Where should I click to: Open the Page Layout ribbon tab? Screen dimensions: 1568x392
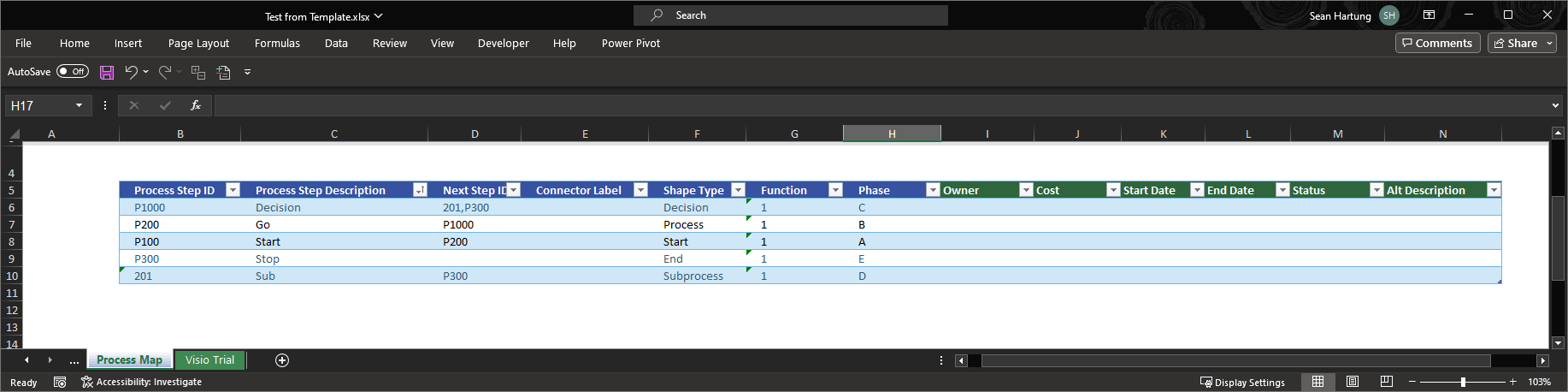pyautogui.click(x=198, y=43)
